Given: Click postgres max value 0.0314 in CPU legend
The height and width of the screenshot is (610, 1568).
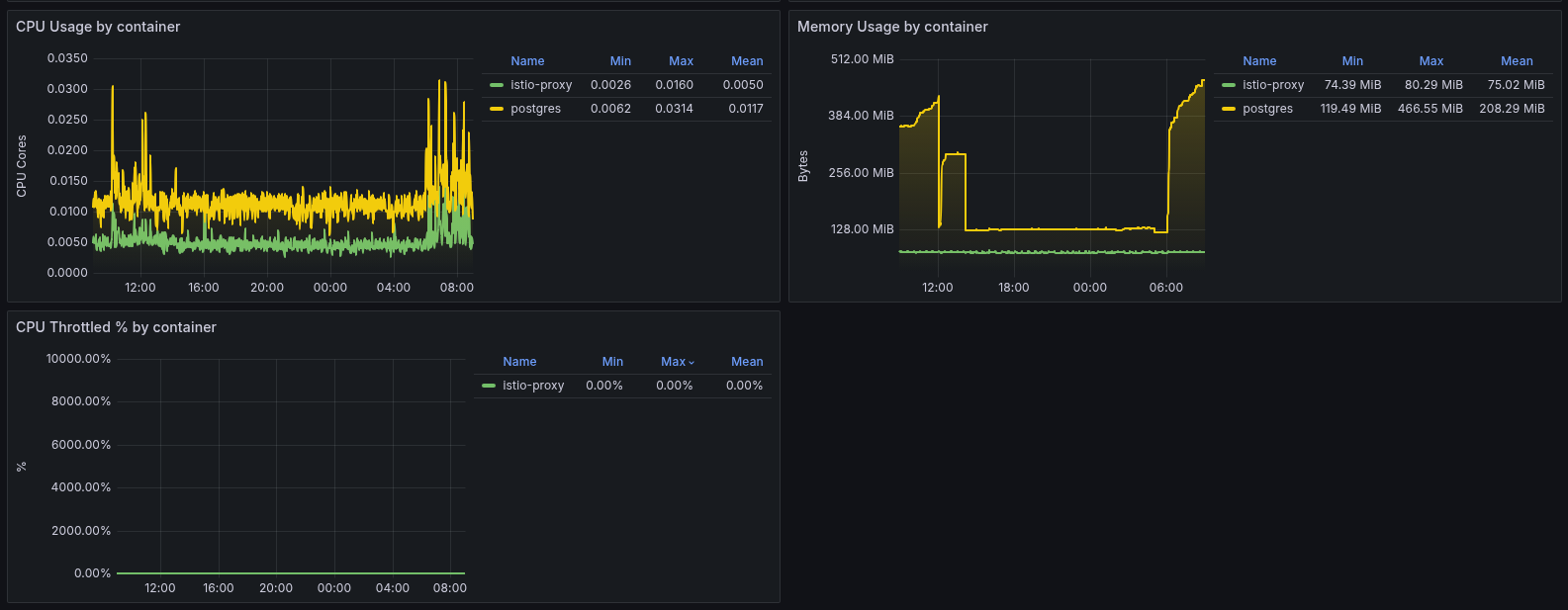Looking at the screenshot, I should [x=674, y=109].
